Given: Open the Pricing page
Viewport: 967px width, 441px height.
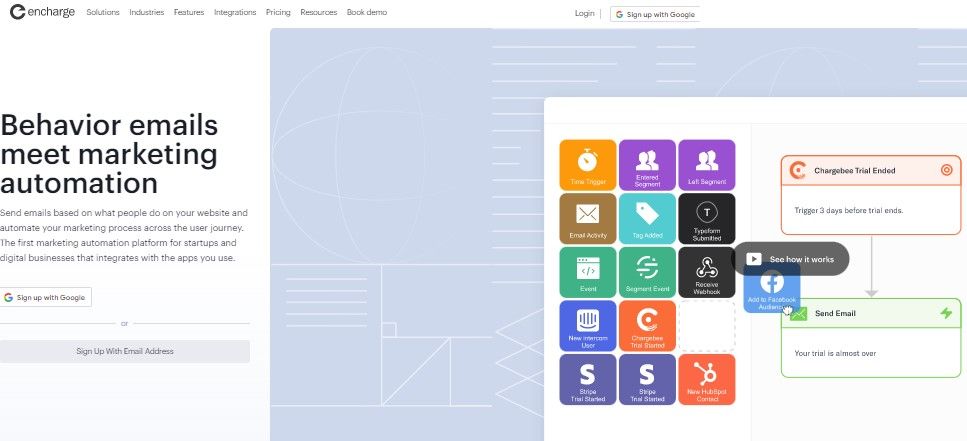Looking at the screenshot, I should pos(278,12).
